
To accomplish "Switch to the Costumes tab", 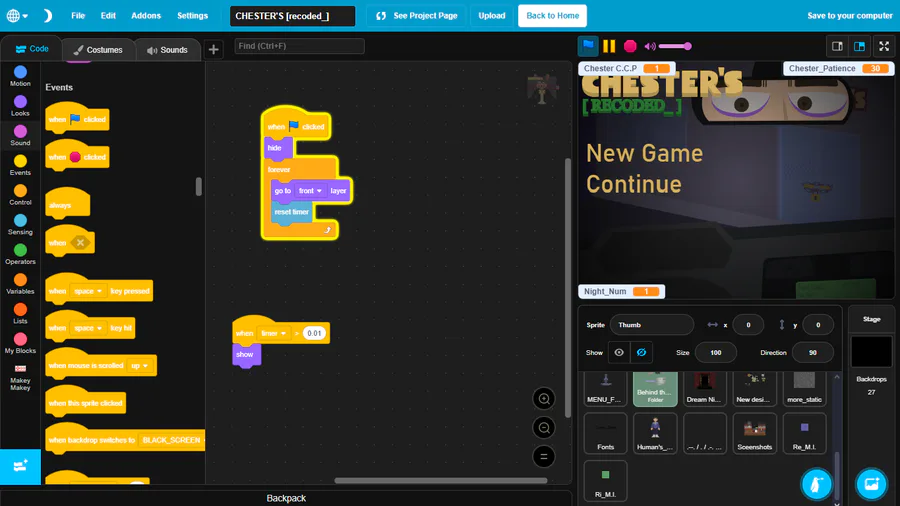I will pyautogui.click(x=98, y=50).
